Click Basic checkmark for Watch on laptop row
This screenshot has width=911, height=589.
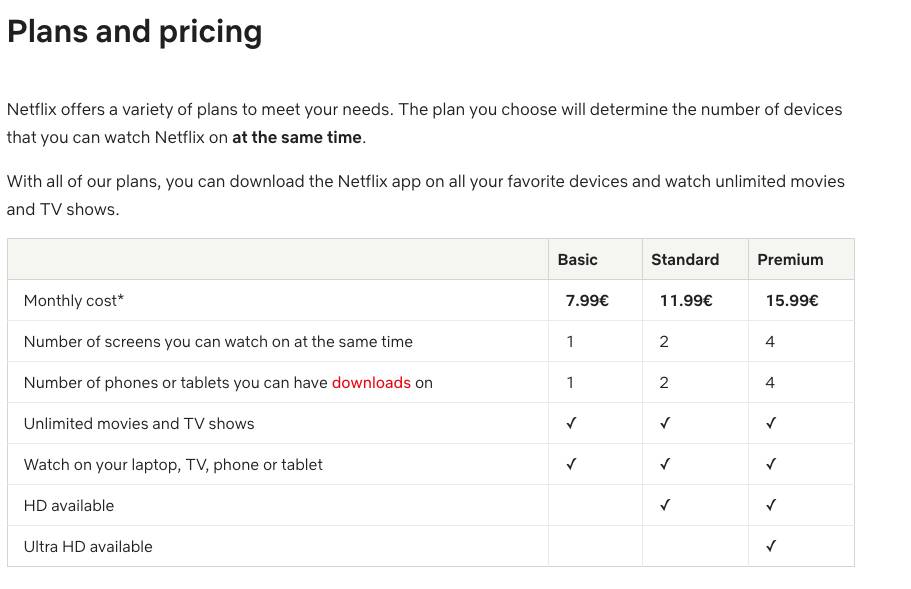571,464
